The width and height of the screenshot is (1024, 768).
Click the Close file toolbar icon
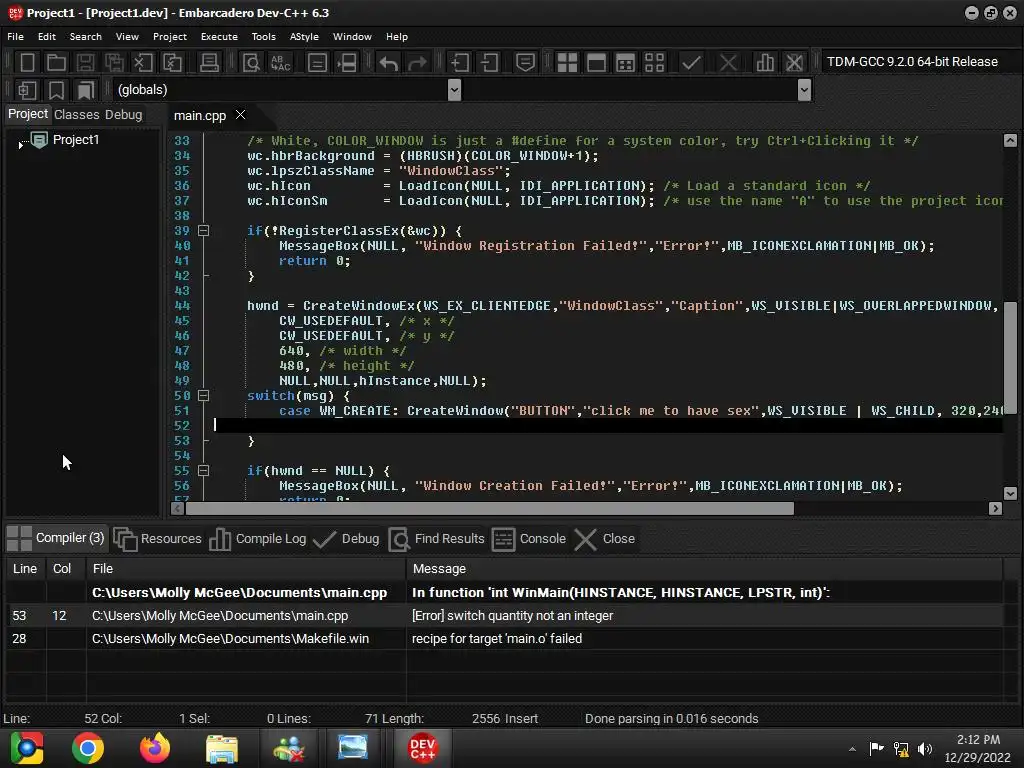click(143, 63)
